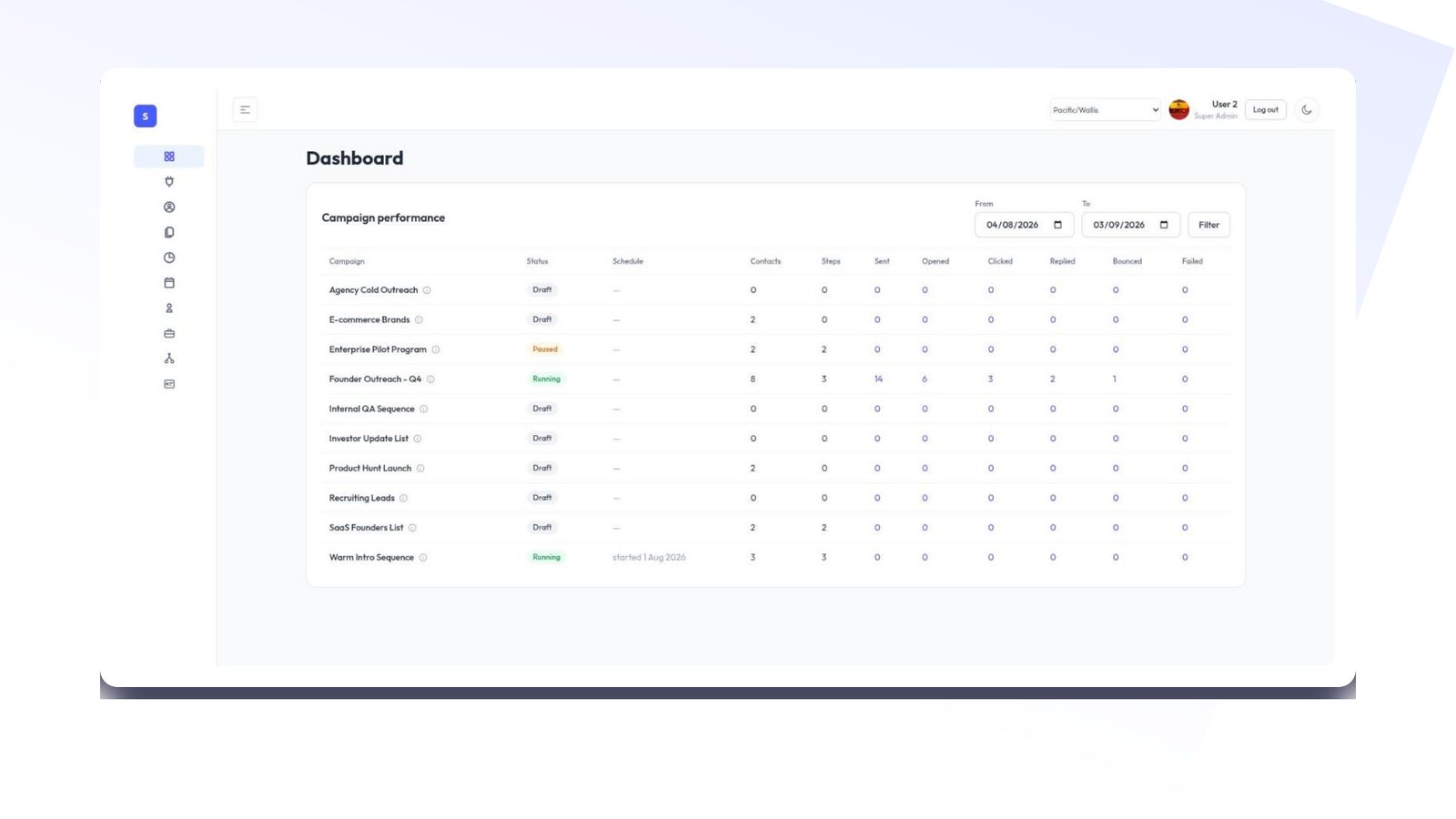Viewport: 1456px width, 819px height.
Task: Click info icon beside Investor Update List
Action: tap(418, 439)
